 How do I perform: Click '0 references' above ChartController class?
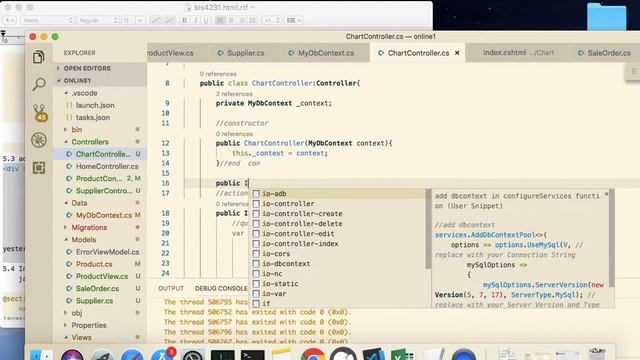click(218, 74)
